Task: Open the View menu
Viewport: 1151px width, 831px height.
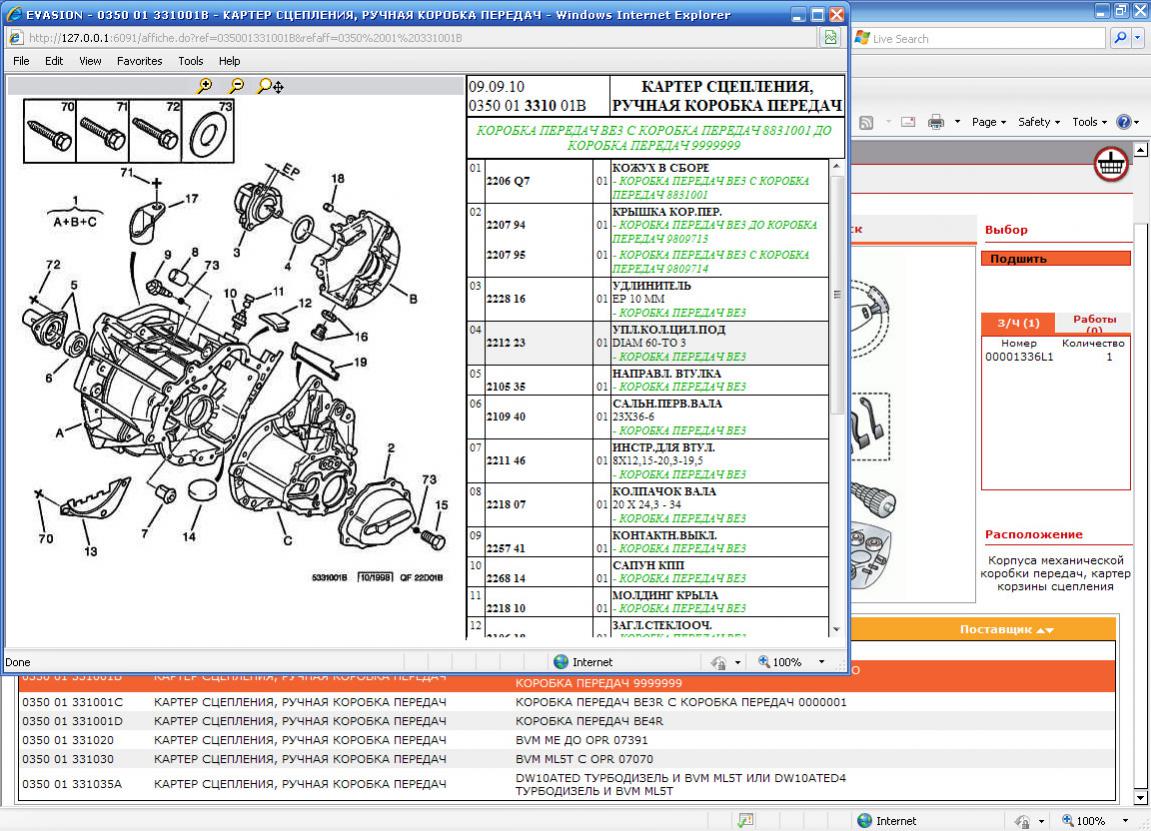Action: (x=90, y=61)
